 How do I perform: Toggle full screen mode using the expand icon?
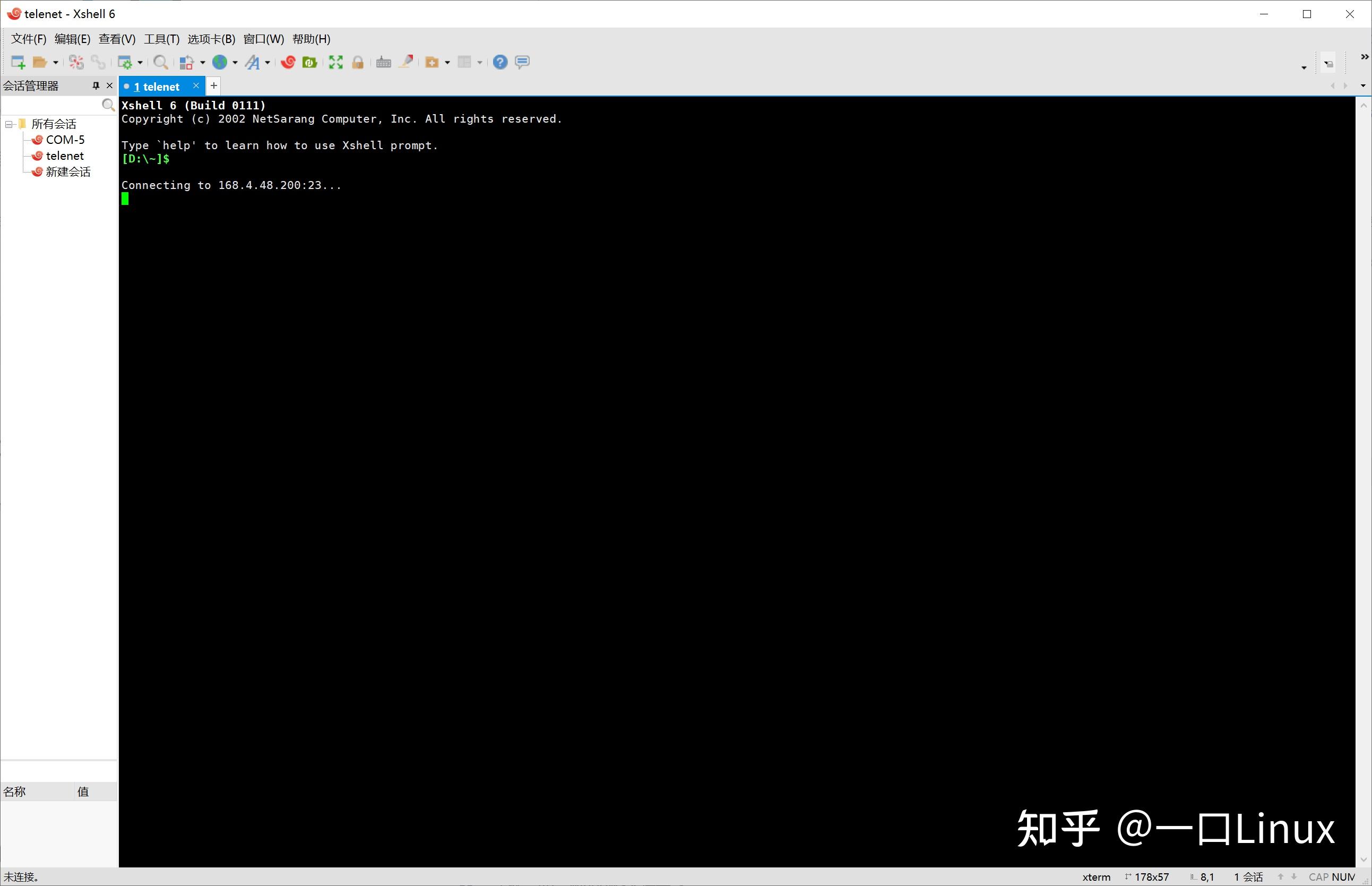coord(335,62)
